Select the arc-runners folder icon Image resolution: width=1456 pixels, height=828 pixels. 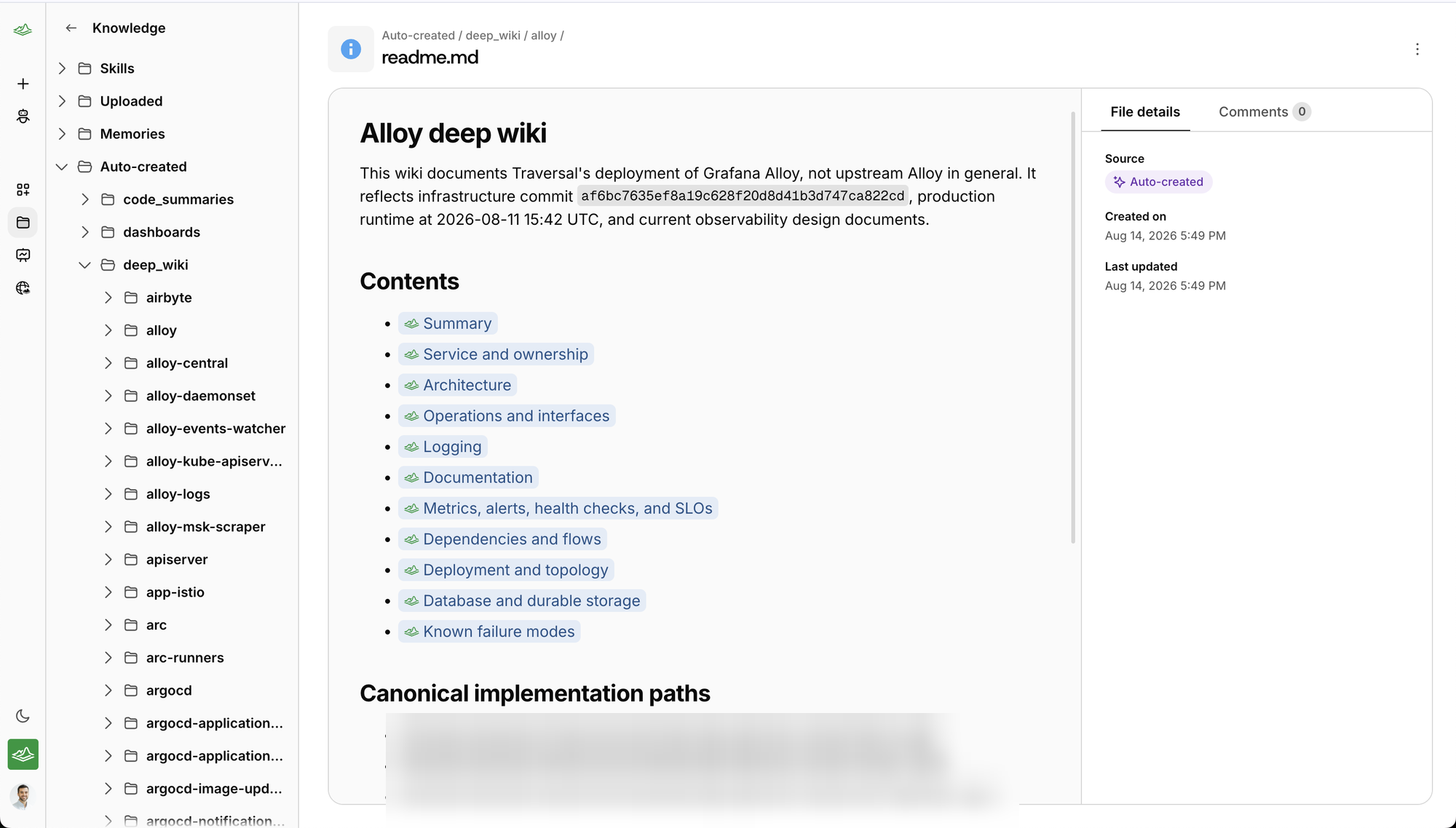tap(131, 658)
